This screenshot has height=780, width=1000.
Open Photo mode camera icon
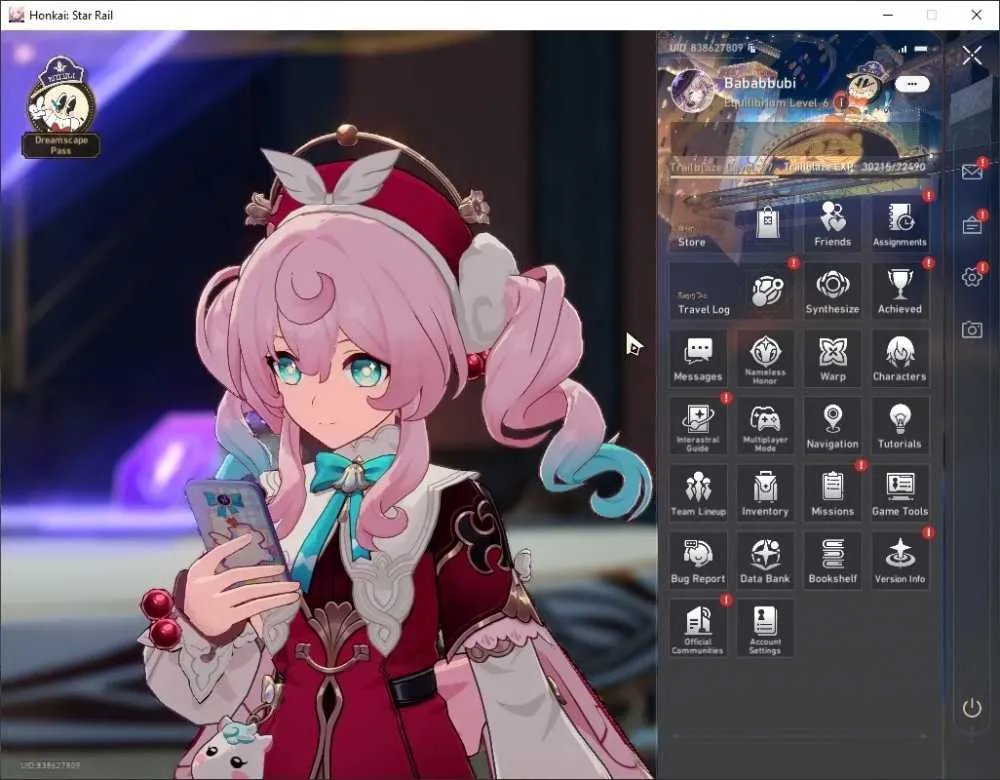[972, 329]
